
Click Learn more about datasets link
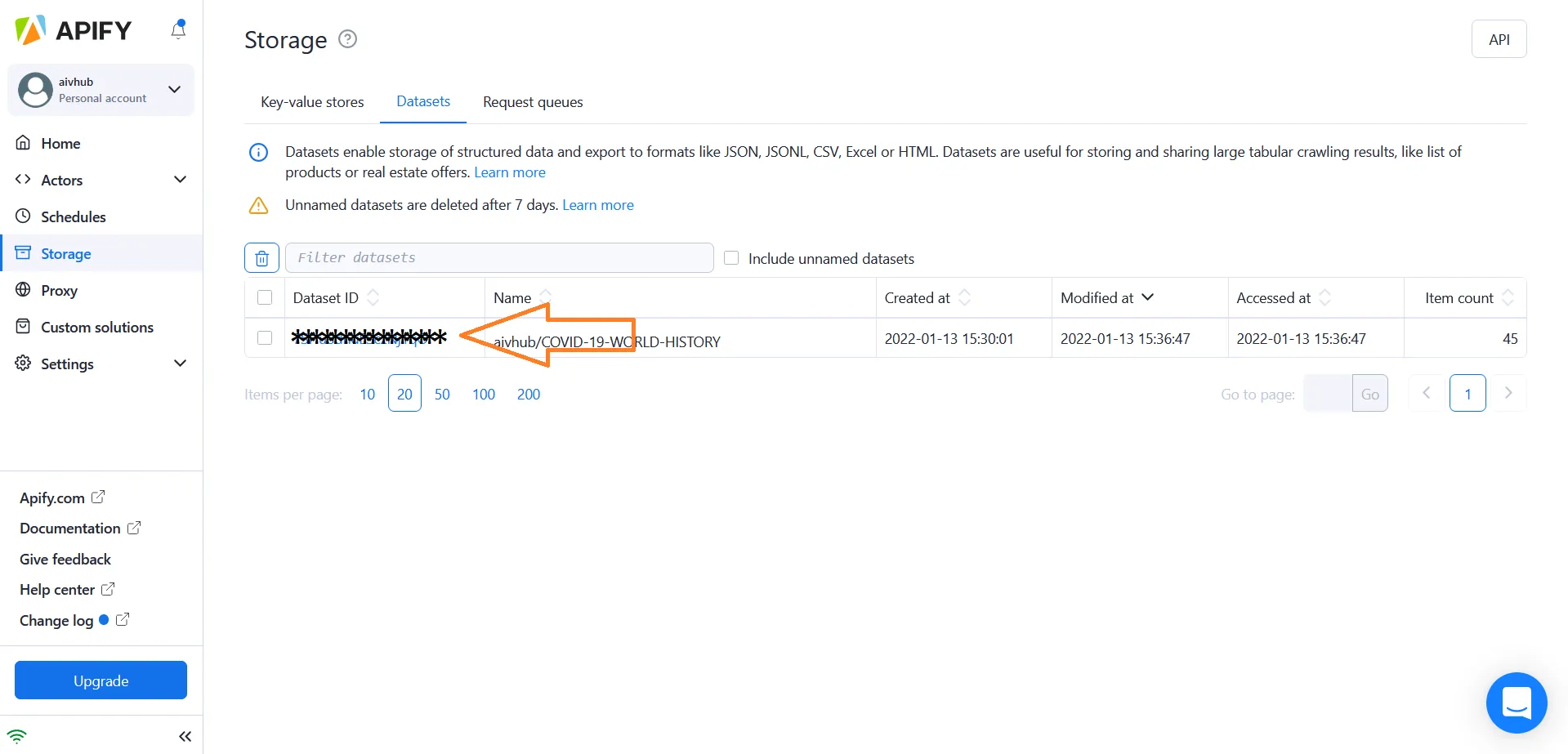[x=510, y=172]
